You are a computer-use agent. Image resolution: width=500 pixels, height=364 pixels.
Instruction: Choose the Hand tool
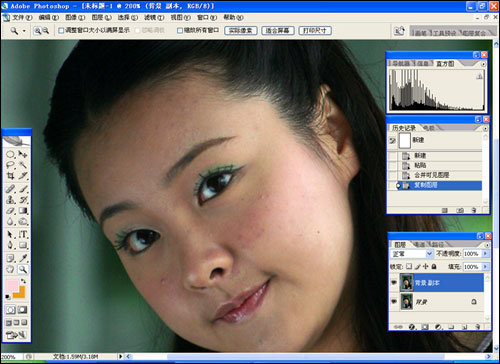11,269
